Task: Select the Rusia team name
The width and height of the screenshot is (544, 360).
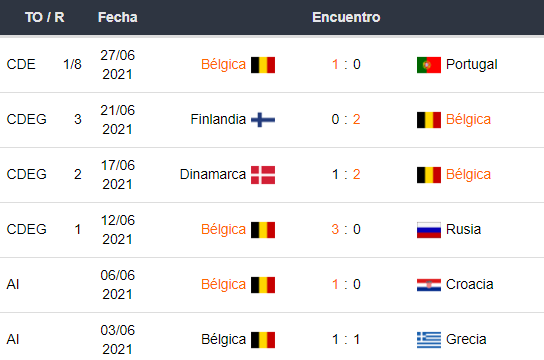Action: coord(463,229)
